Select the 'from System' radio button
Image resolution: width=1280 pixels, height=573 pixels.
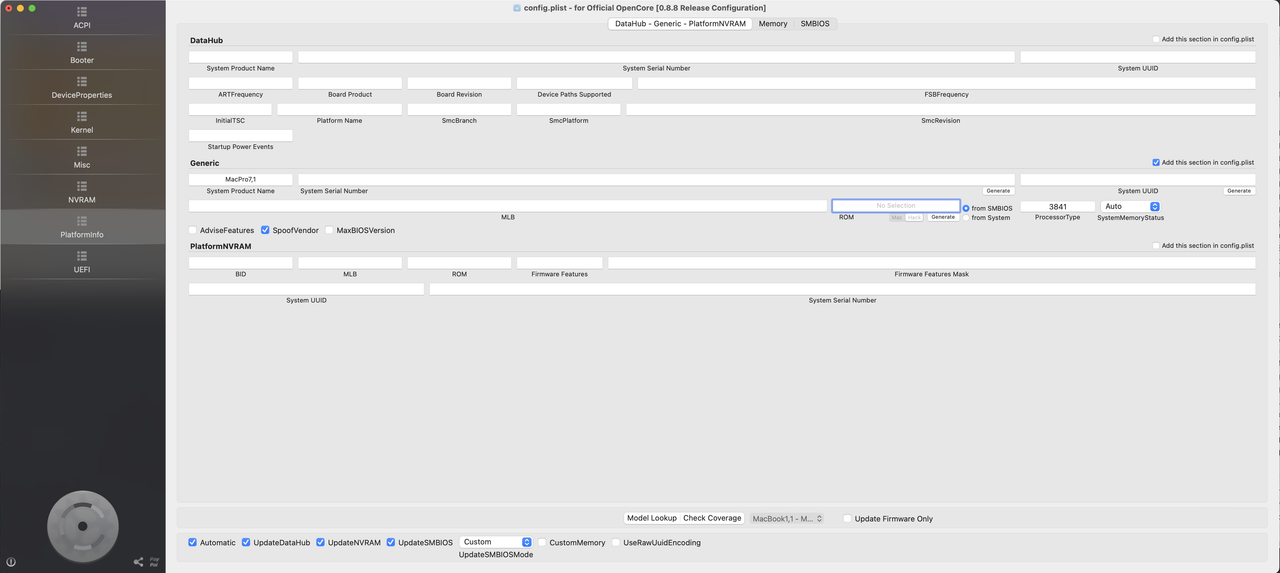[966, 218]
